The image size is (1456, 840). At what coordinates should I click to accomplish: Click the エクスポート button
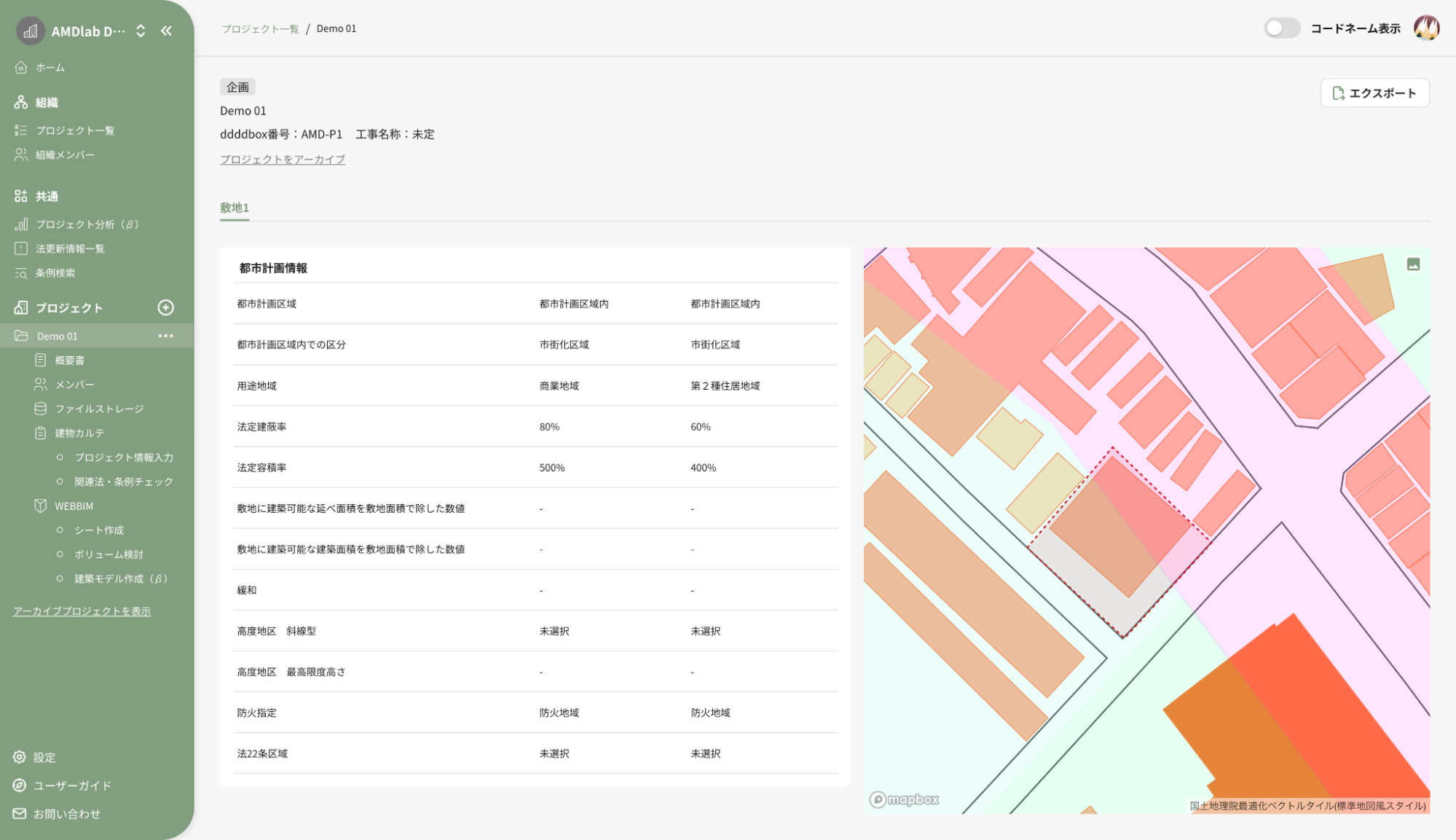point(1374,93)
